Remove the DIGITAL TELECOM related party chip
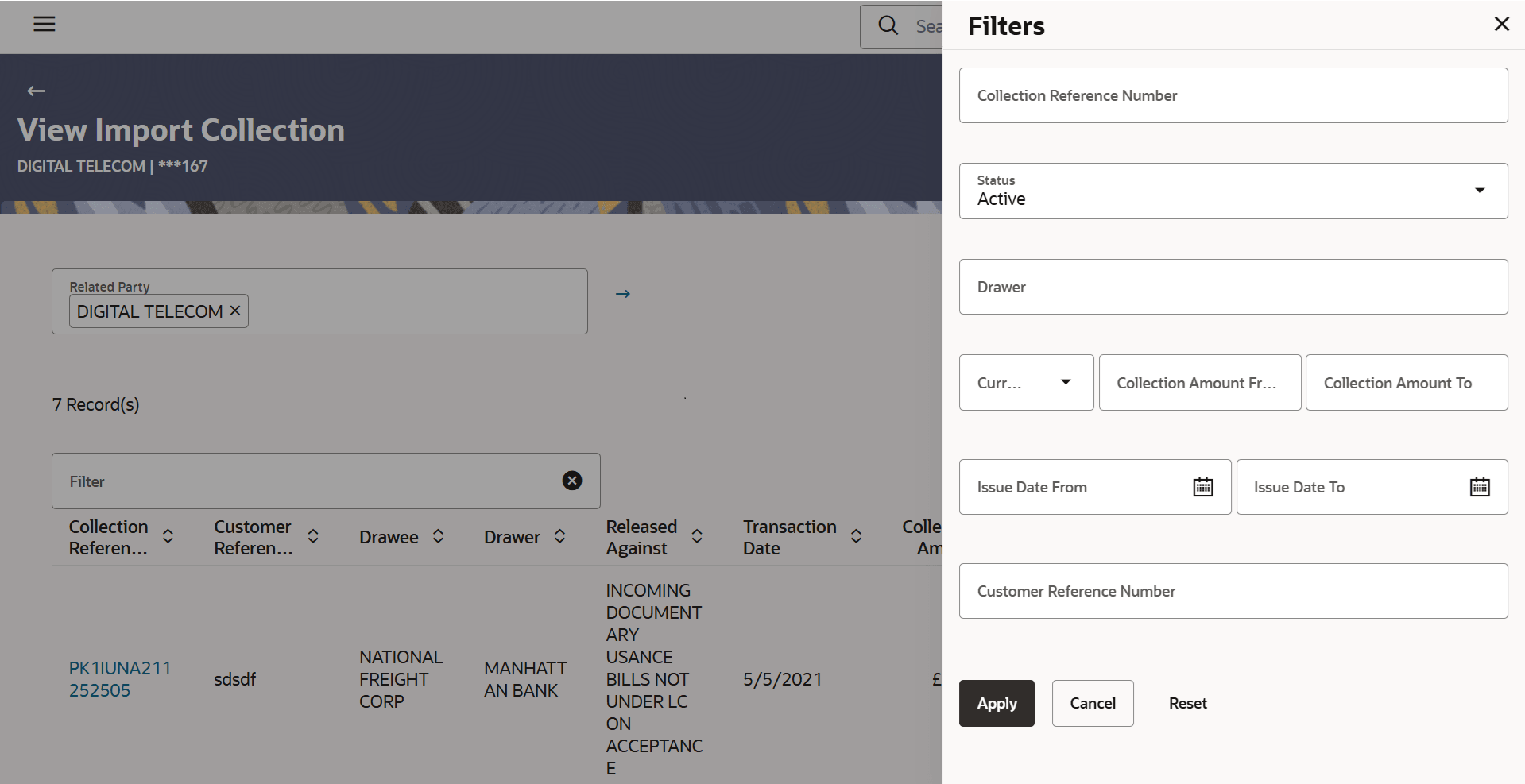Viewport: 1525px width, 784px height. tap(234, 311)
